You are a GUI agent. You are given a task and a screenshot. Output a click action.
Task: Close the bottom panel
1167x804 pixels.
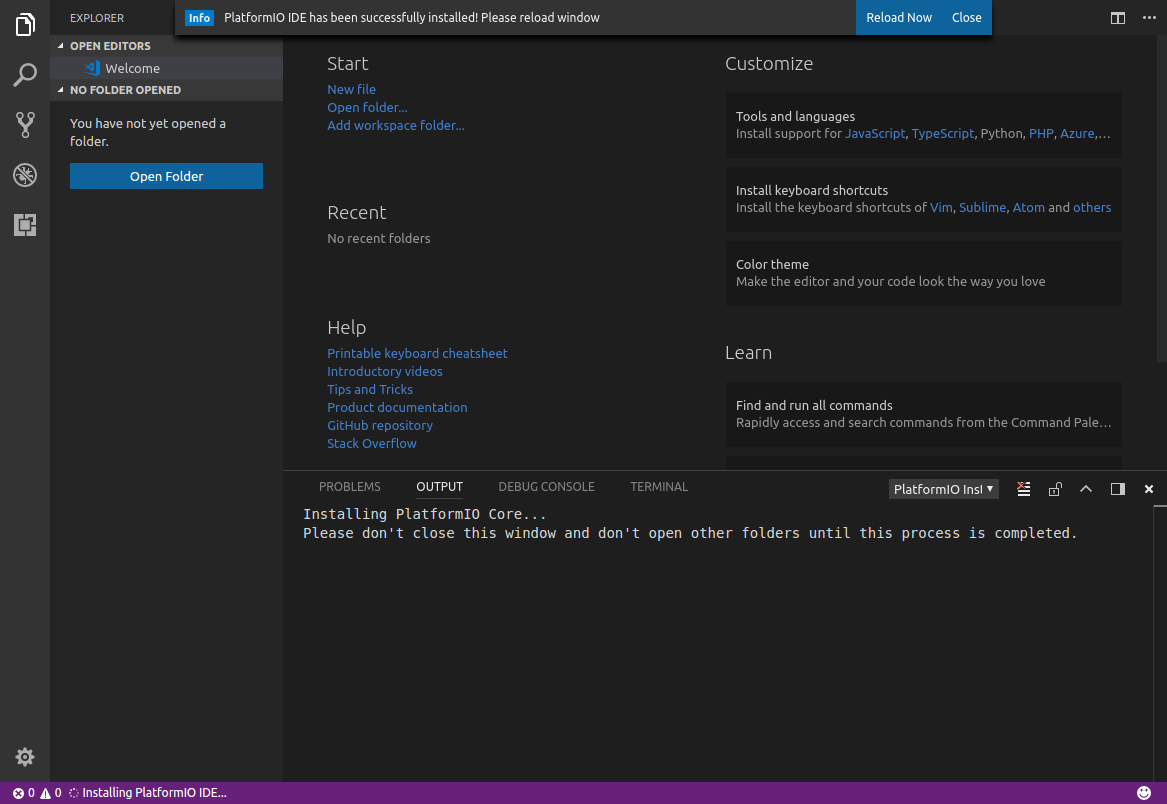(x=1148, y=489)
